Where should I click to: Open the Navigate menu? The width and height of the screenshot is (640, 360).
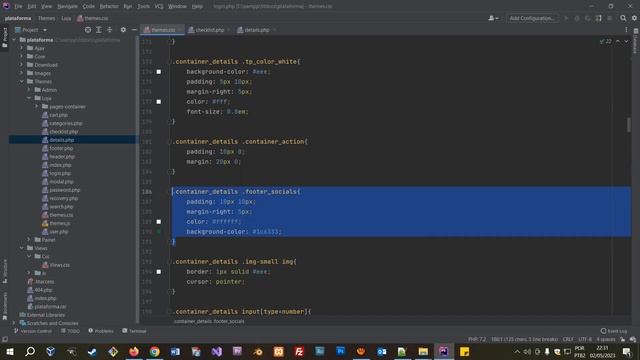[67, 7]
